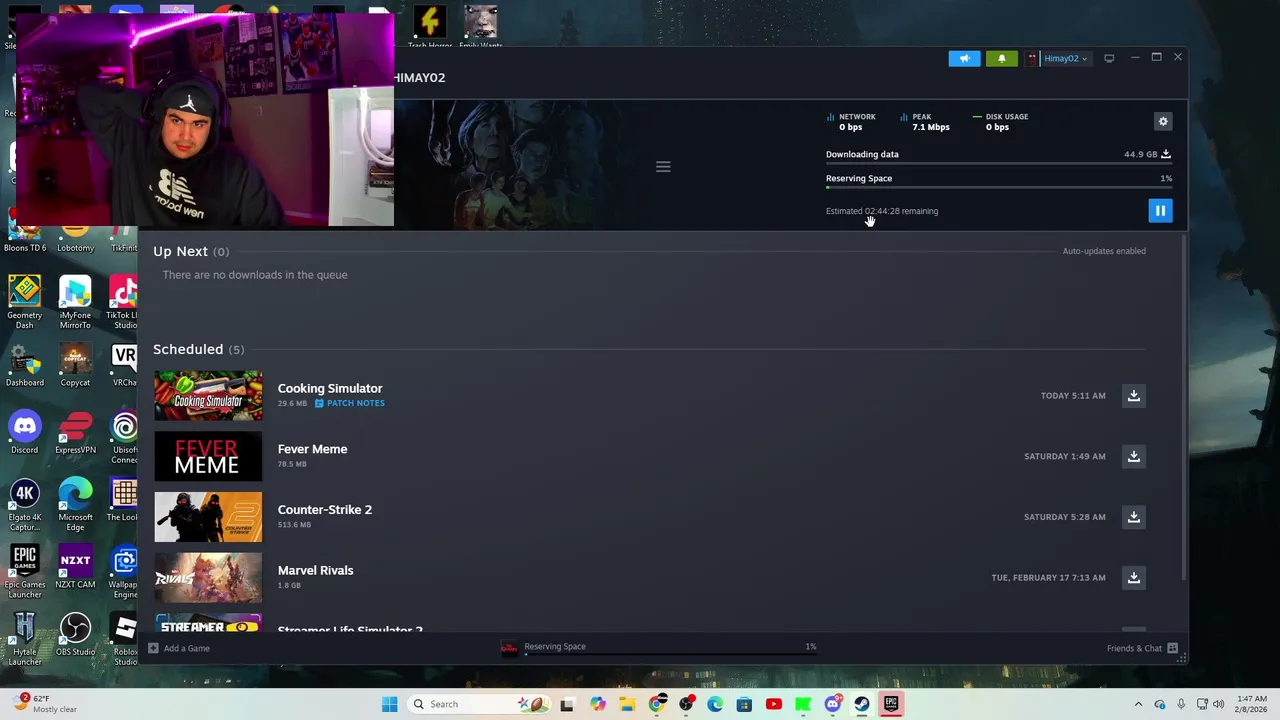Open Hytale Launcher desktop shortcut

[x=24, y=639]
